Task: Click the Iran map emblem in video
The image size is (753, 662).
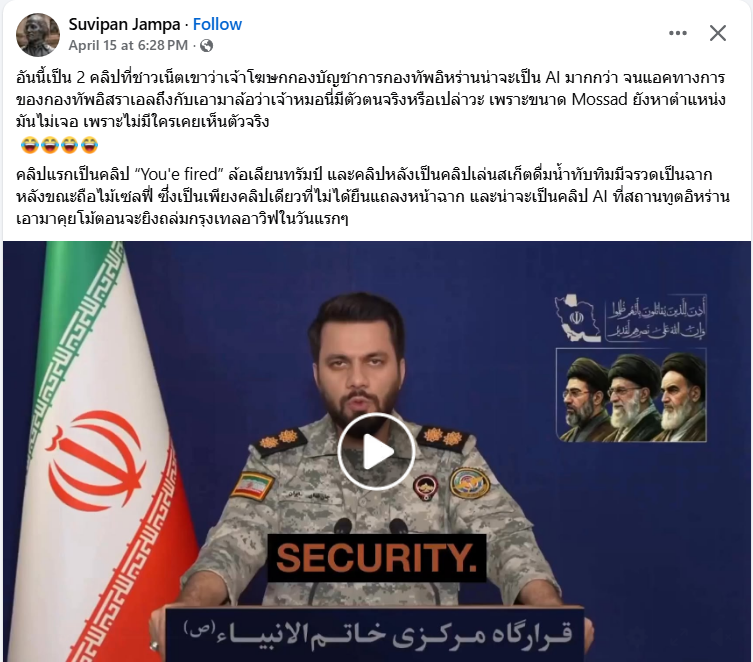Action: [x=578, y=318]
